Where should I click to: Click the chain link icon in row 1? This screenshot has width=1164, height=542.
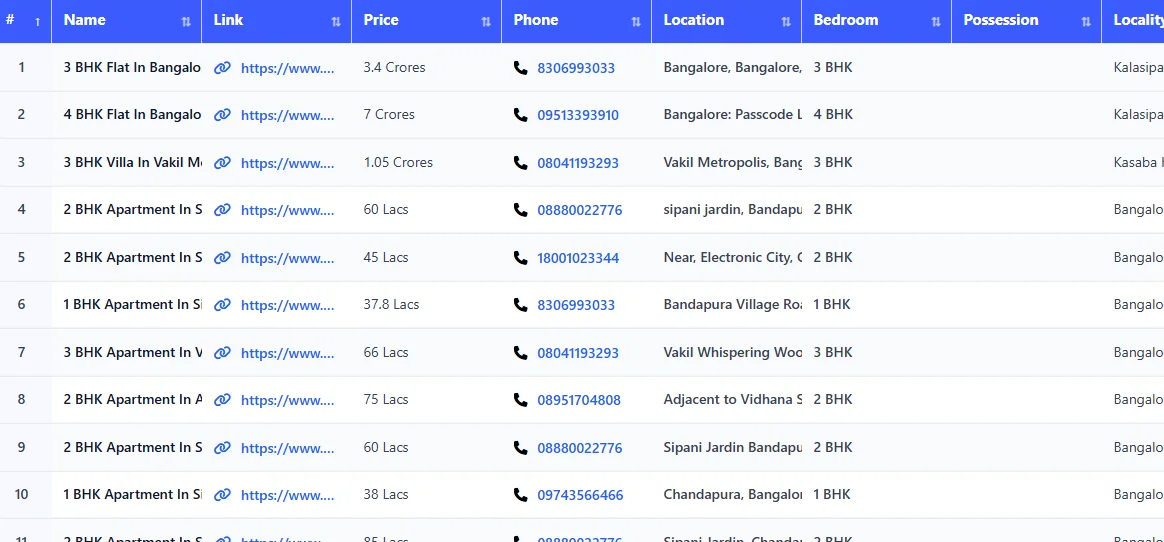coord(223,68)
